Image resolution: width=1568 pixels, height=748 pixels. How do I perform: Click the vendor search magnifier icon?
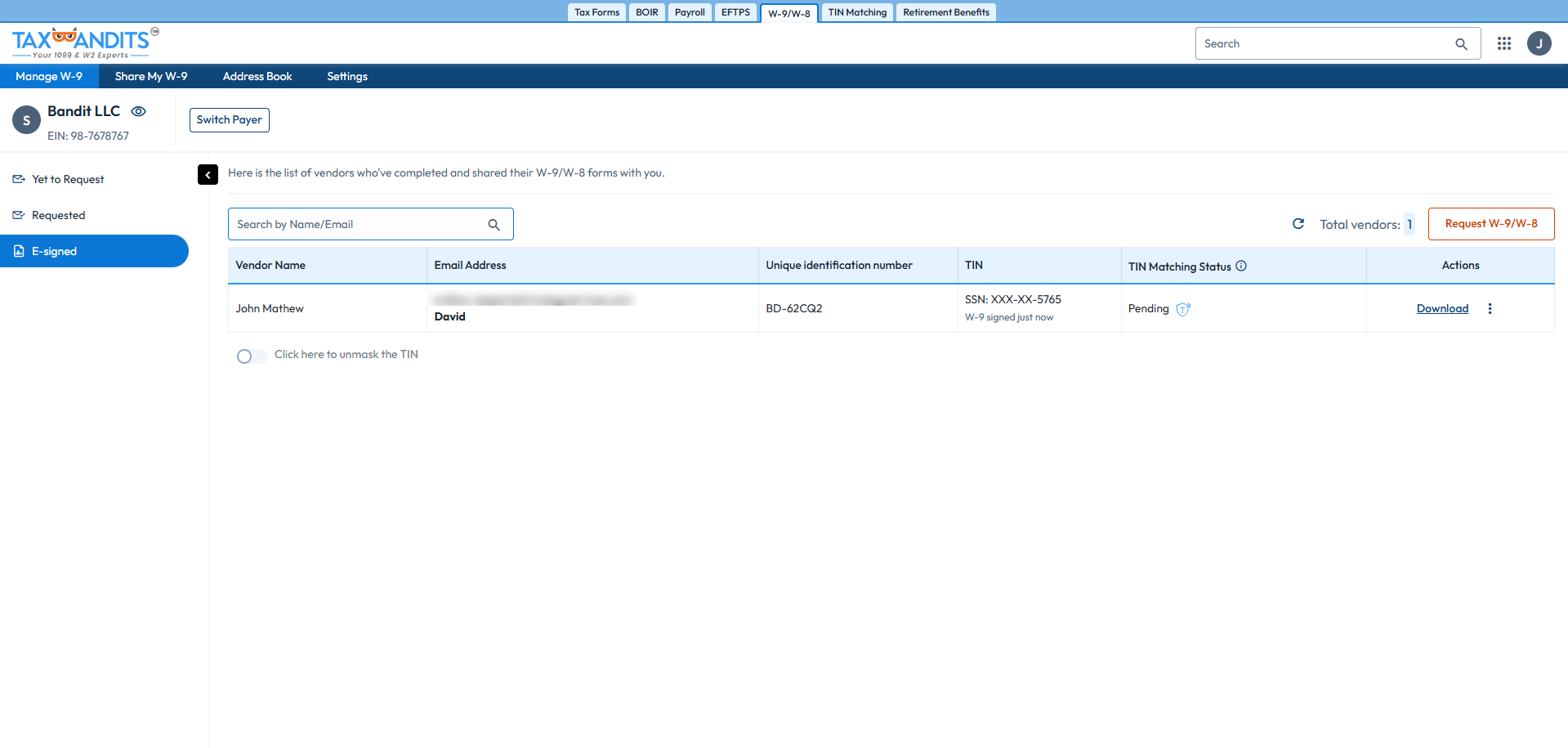pos(494,225)
